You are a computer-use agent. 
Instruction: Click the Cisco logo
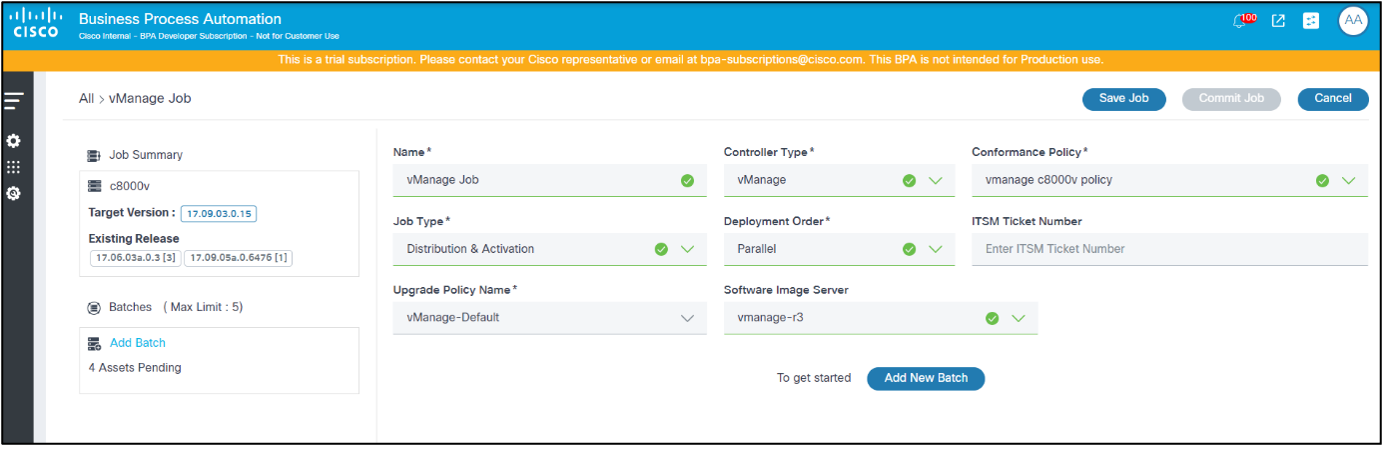click(x=35, y=24)
